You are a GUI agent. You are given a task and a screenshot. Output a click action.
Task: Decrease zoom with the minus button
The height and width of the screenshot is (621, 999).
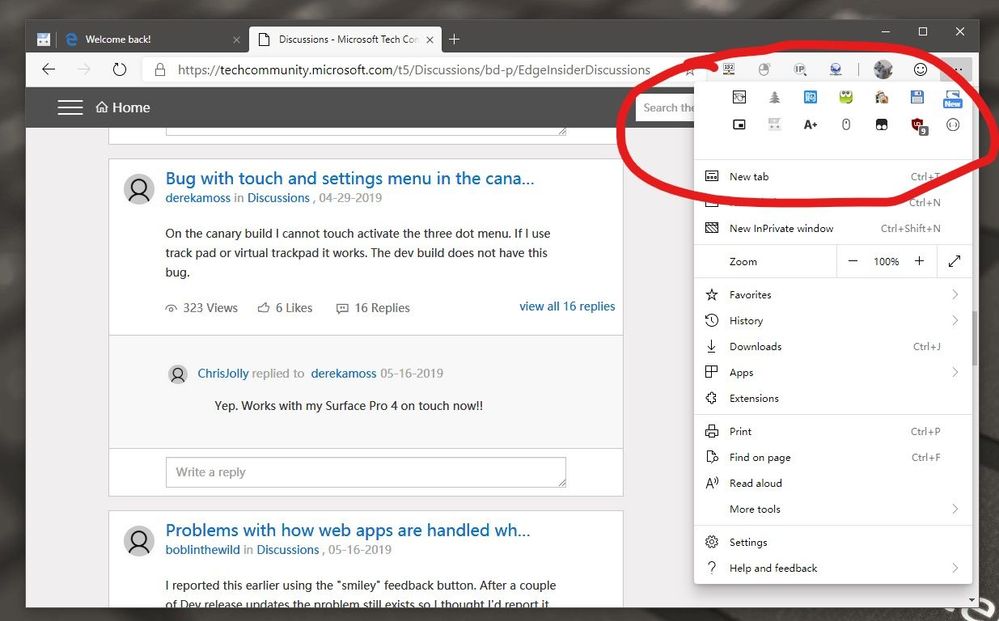tap(853, 261)
